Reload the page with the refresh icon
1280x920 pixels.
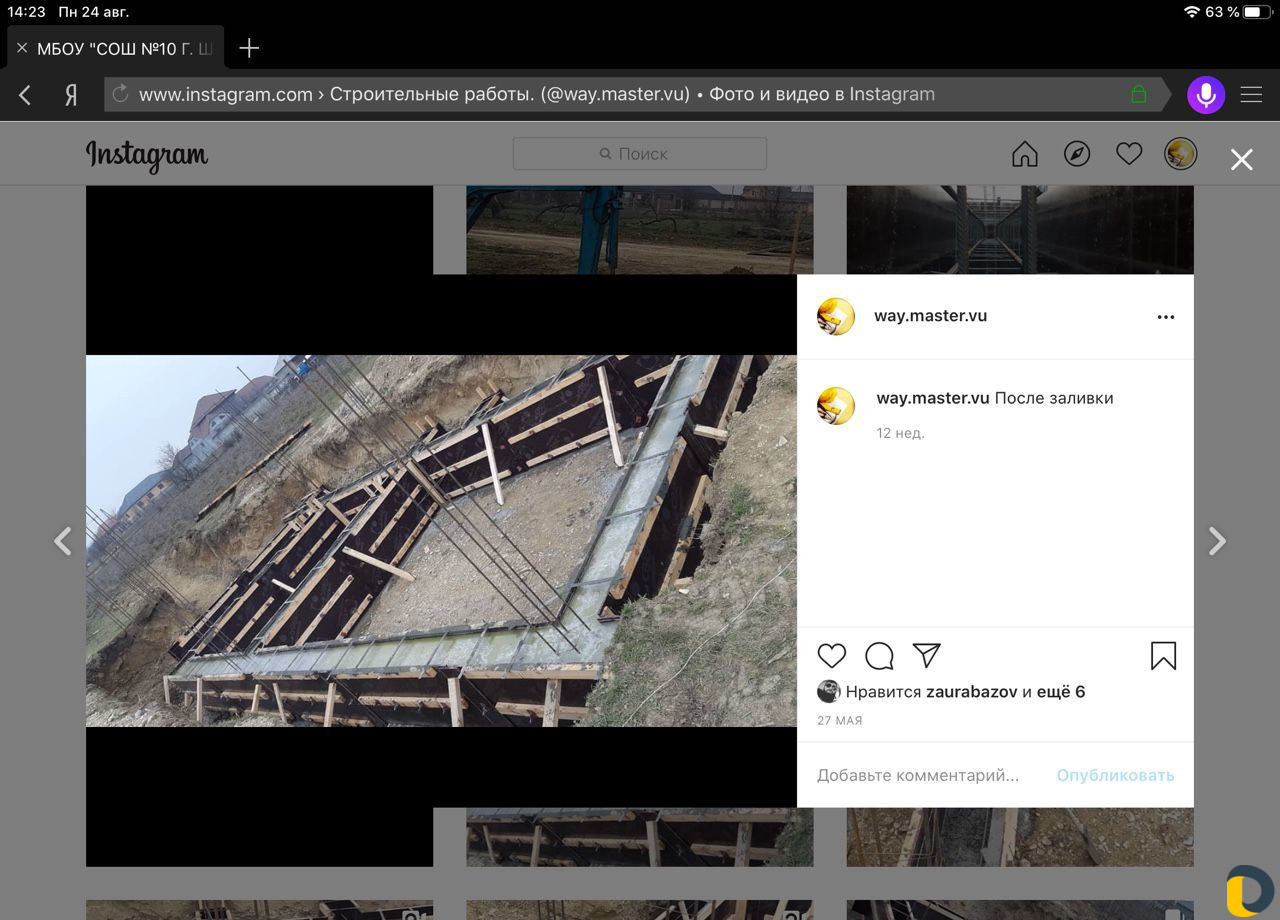point(121,94)
